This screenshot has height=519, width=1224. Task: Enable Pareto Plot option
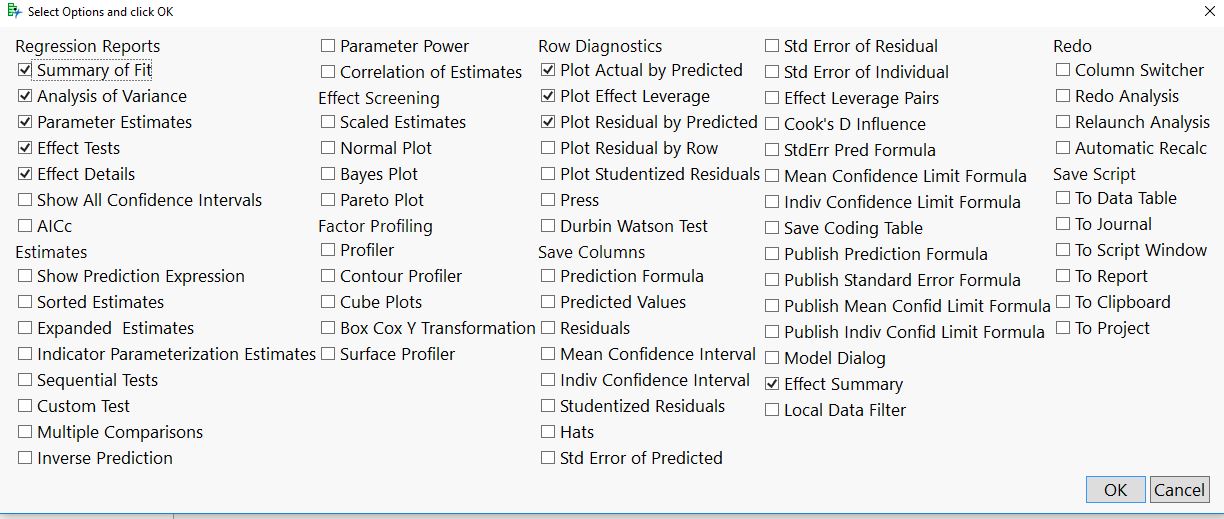(x=328, y=201)
